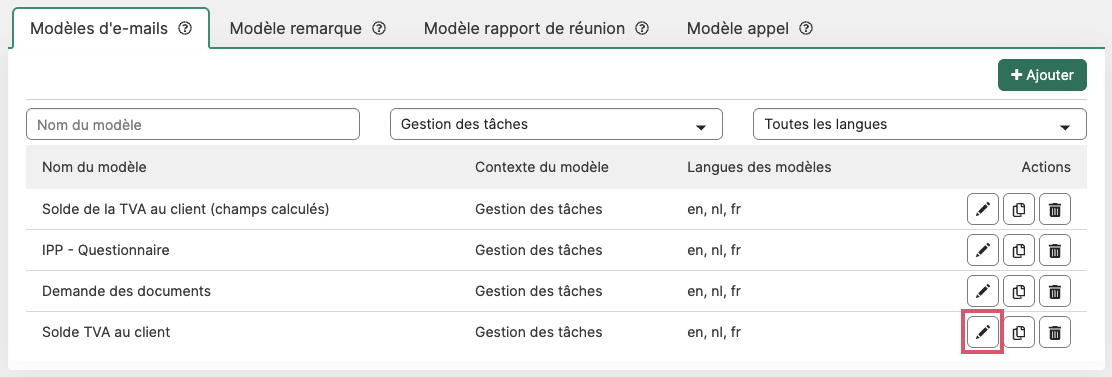1112x377 pixels.
Task: Edit the 'Solde de la TVA au client (champs calculés)' template
Action: [x=982, y=209]
